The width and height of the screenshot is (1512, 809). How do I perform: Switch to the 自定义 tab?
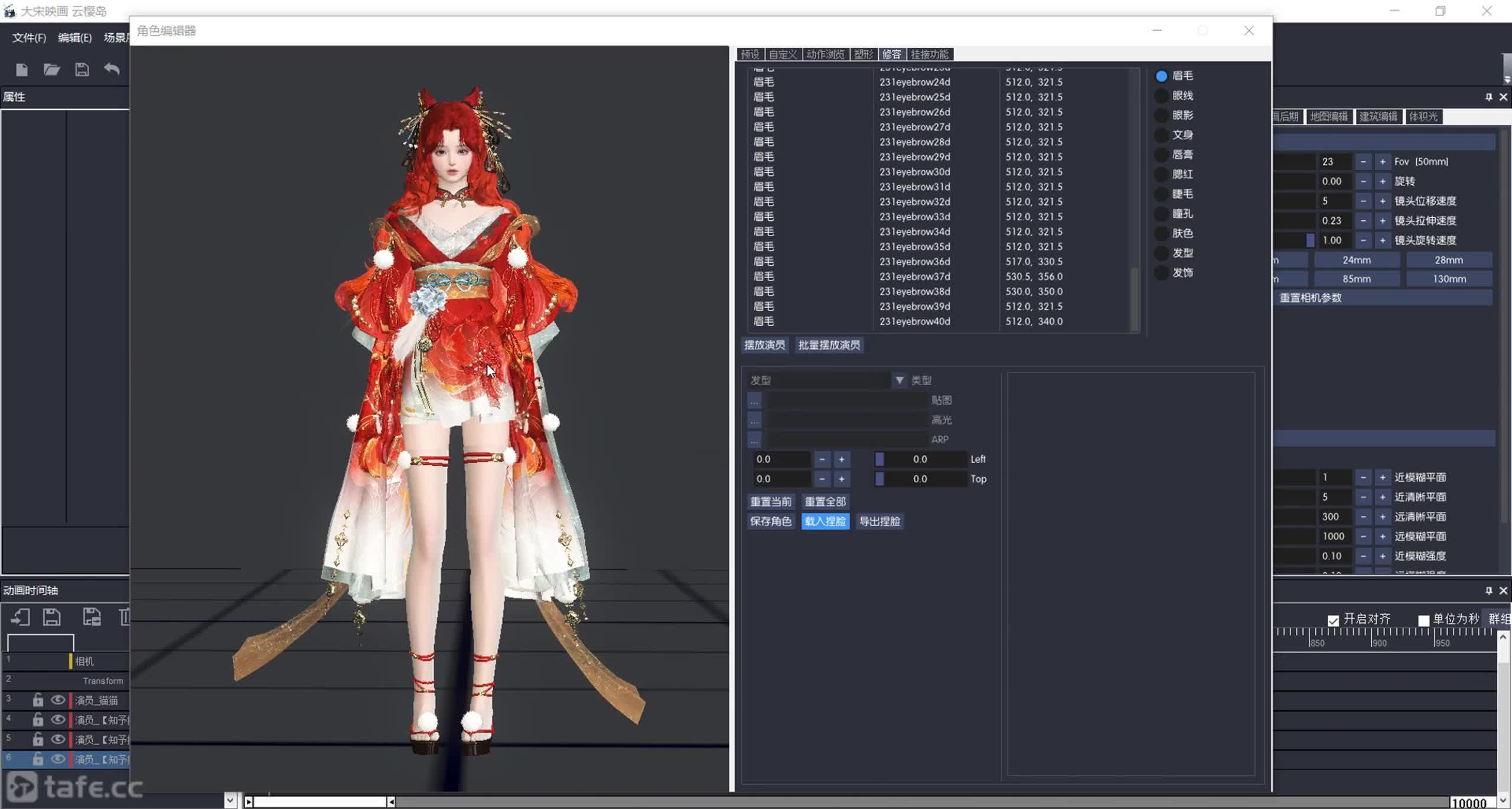(783, 54)
